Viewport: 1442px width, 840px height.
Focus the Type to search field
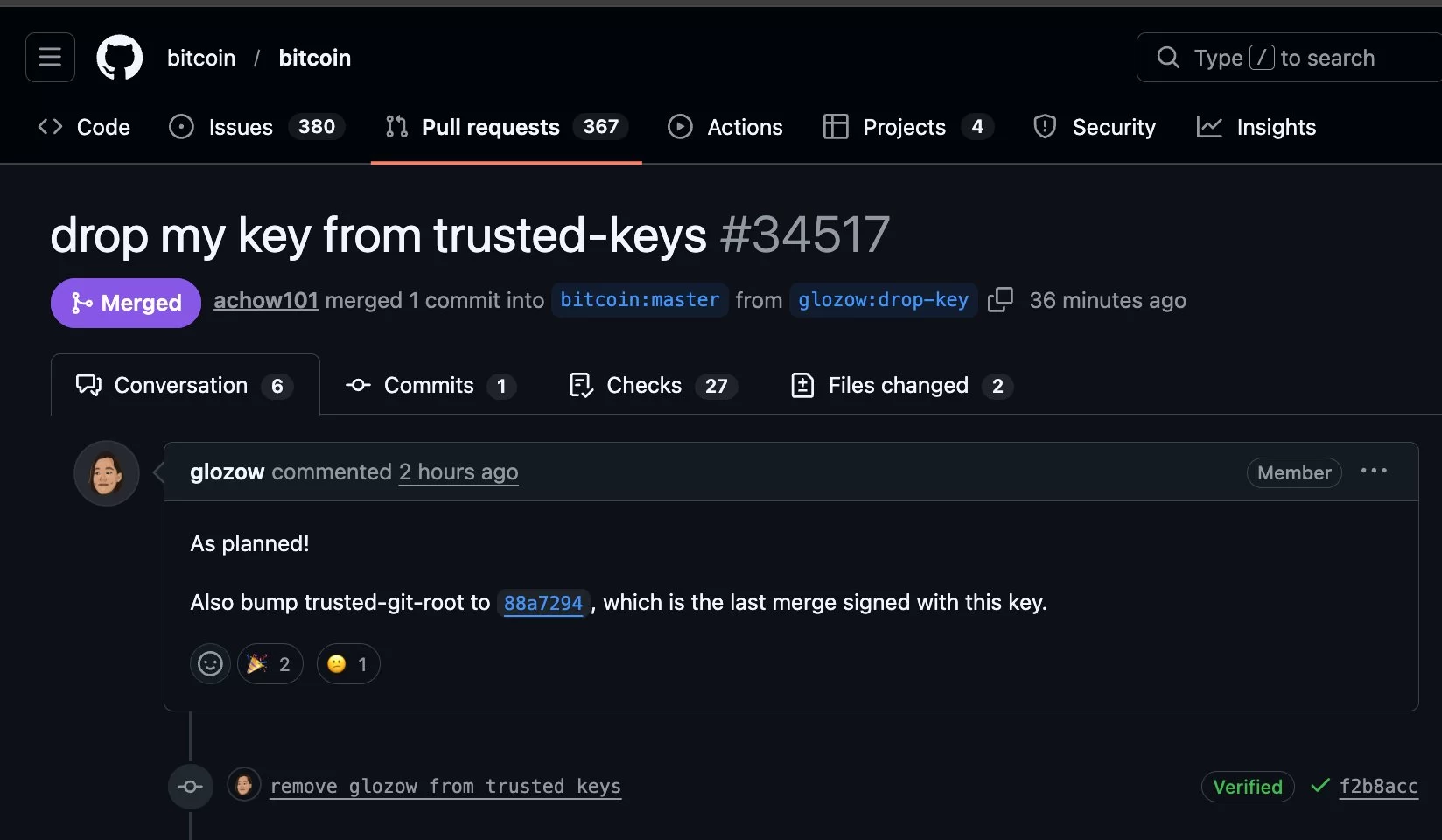[1295, 58]
